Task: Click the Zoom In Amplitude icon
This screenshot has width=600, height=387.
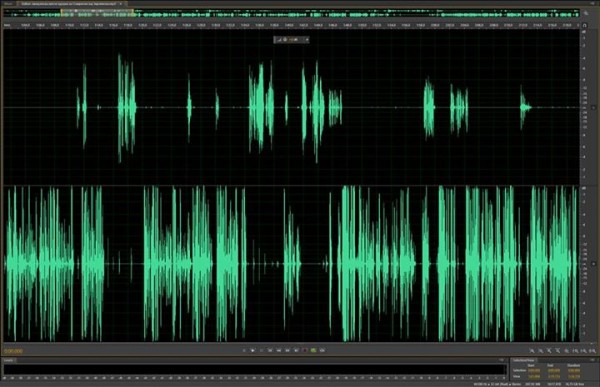Action: pos(532,350)
